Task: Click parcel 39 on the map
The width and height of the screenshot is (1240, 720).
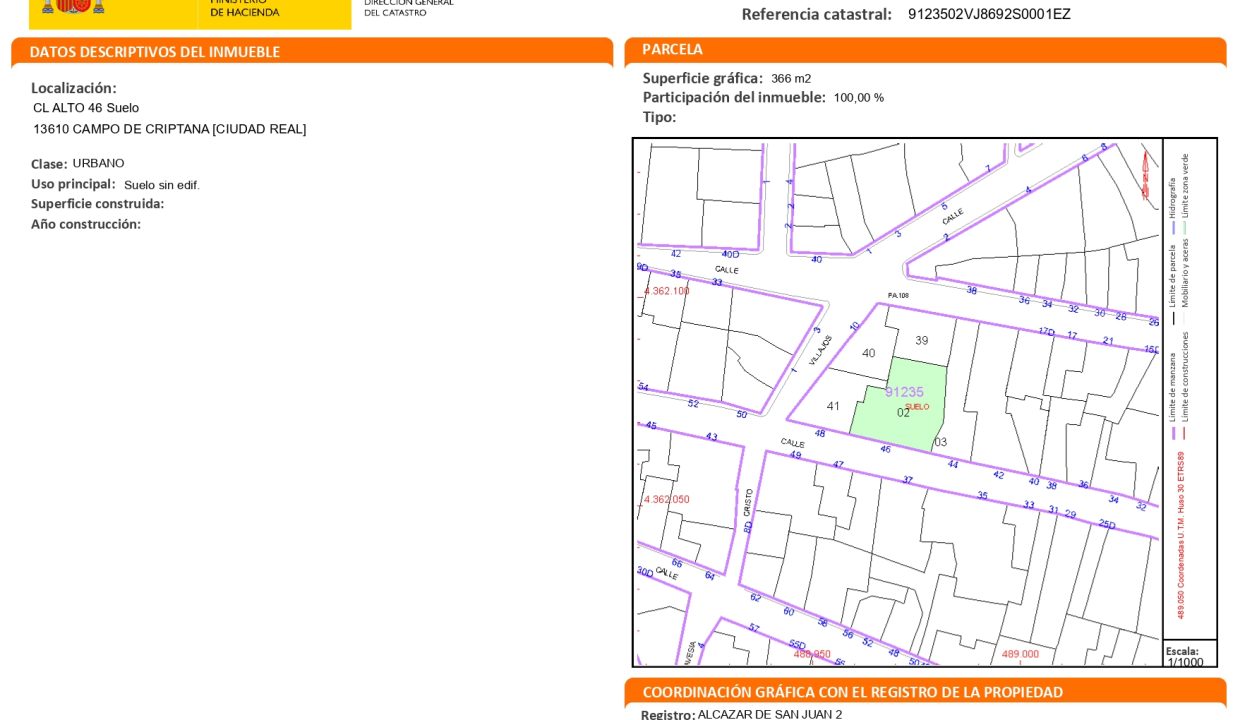Action: (921, 340)
